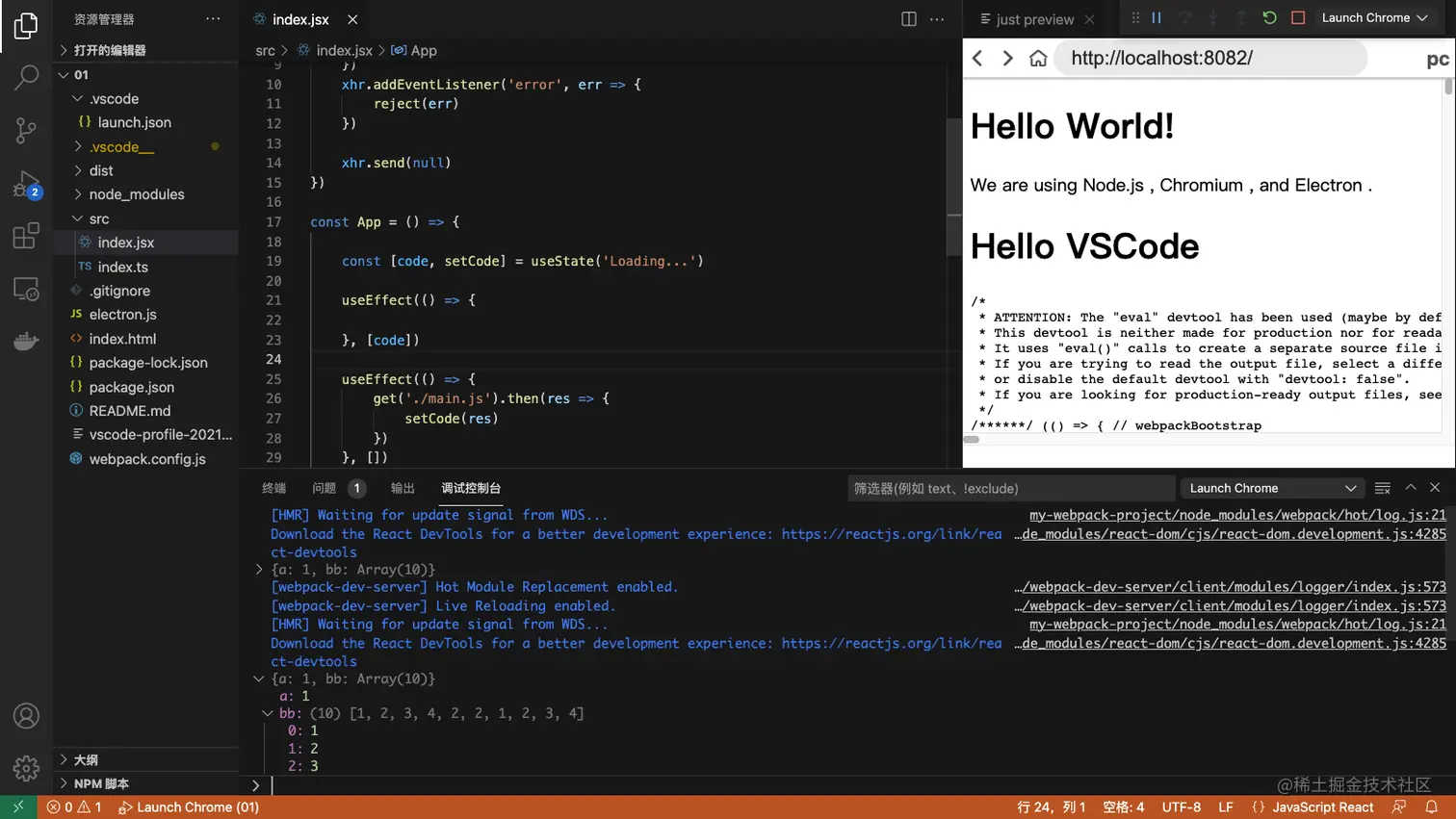The image size is (1456, 819).
Task: Open the Search view in activity bar
Action: (26, 77)
